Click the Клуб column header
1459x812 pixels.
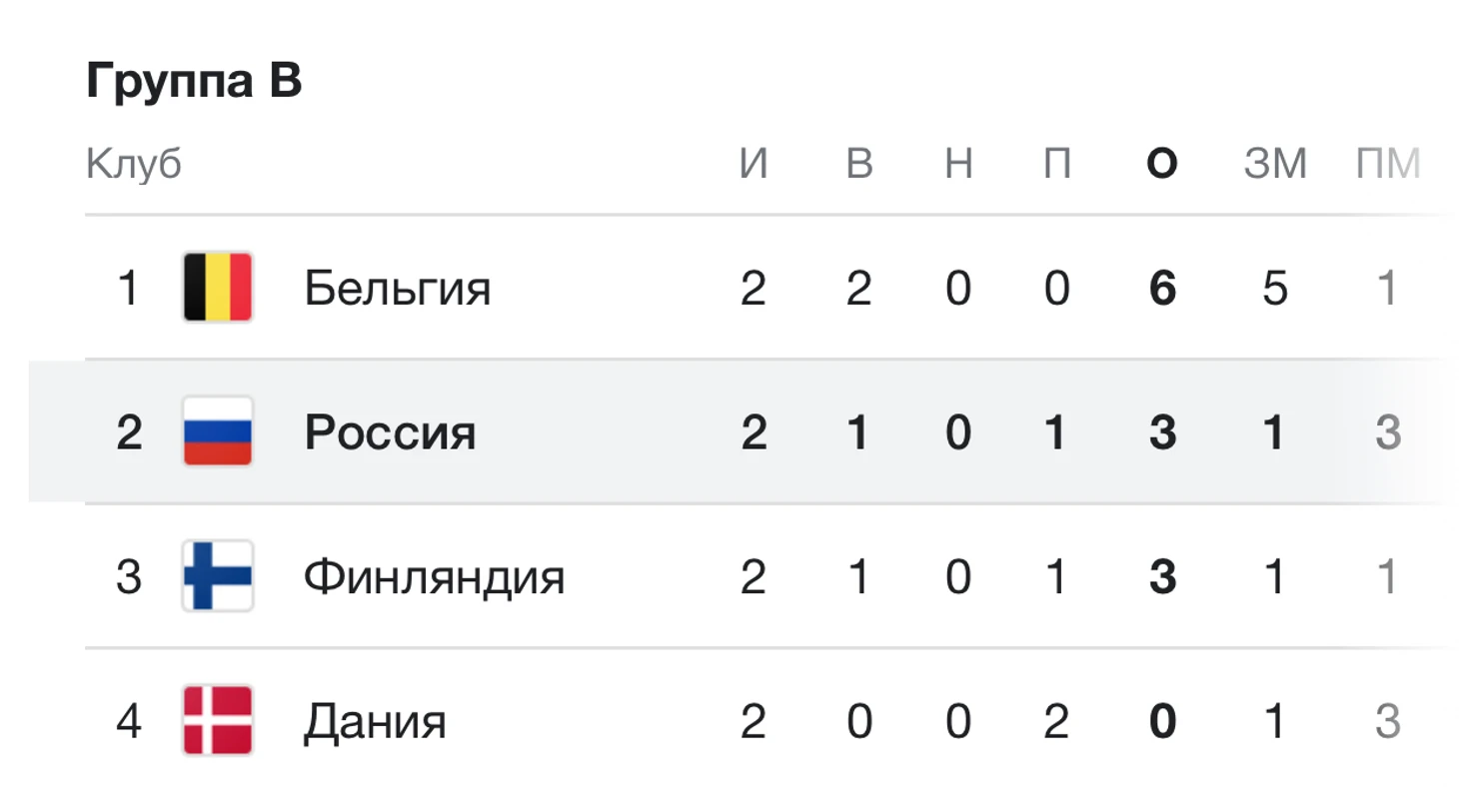click(x=134, y=163)
